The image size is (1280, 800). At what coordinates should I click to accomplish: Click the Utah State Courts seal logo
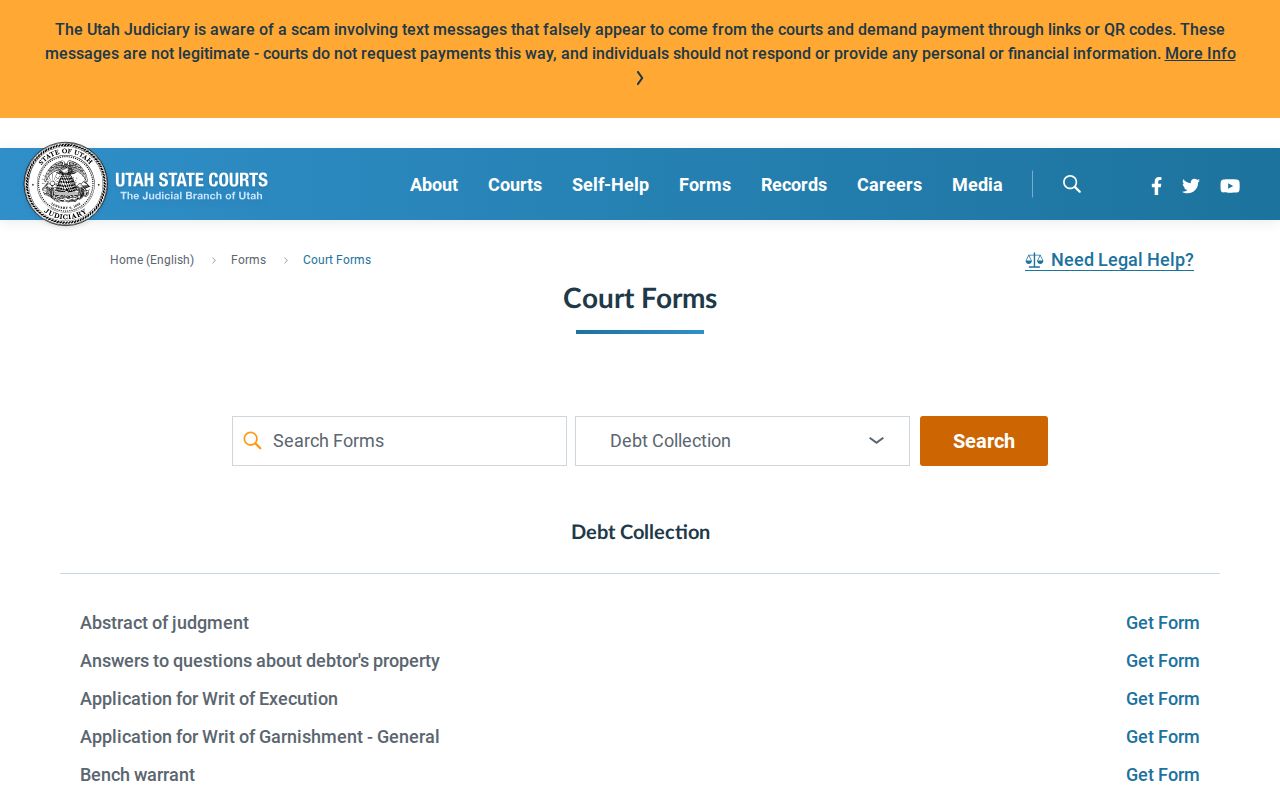pos(65,184)
